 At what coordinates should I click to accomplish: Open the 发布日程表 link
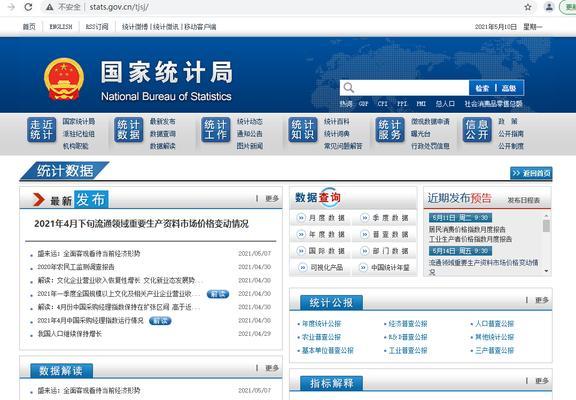point(524,200)
